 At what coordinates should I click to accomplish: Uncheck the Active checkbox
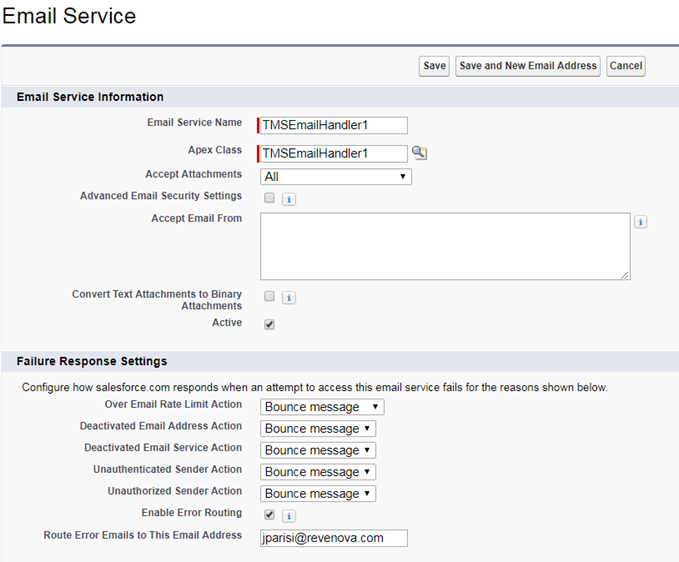click(269, 324)
